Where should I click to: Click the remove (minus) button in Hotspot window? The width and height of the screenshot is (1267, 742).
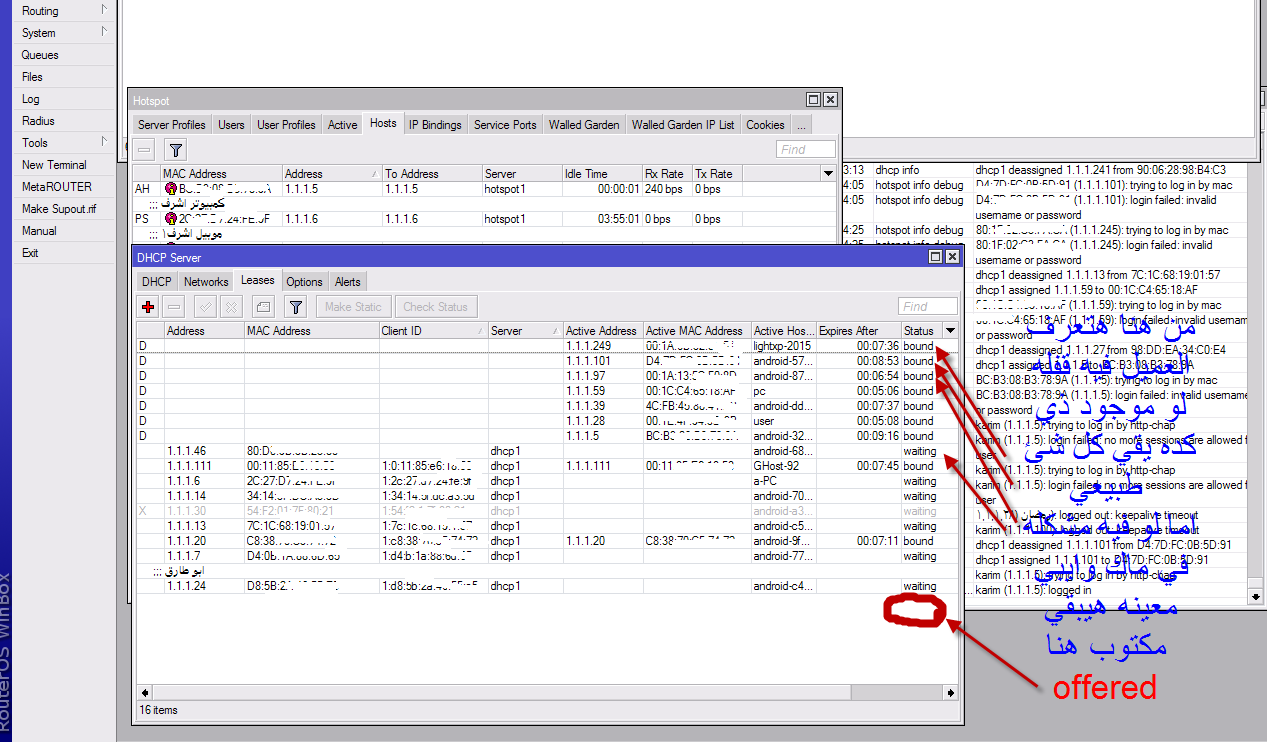pos(145,150)
